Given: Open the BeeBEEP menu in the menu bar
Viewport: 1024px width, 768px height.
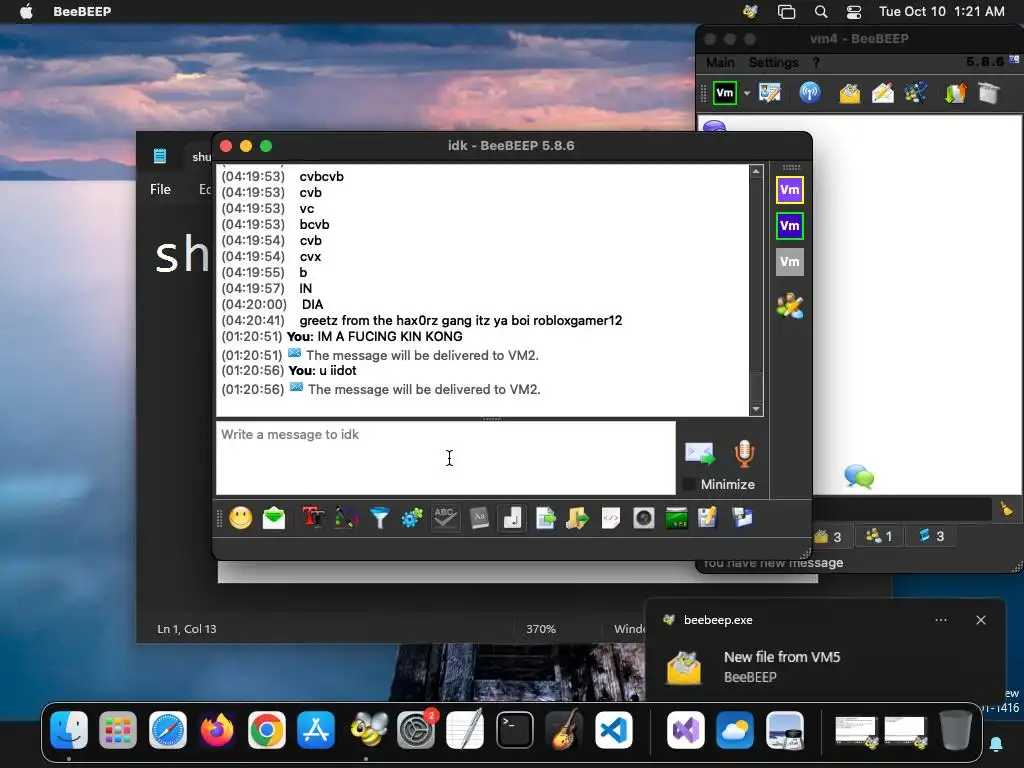Looking at the screenshot, I should pos(82,11).
